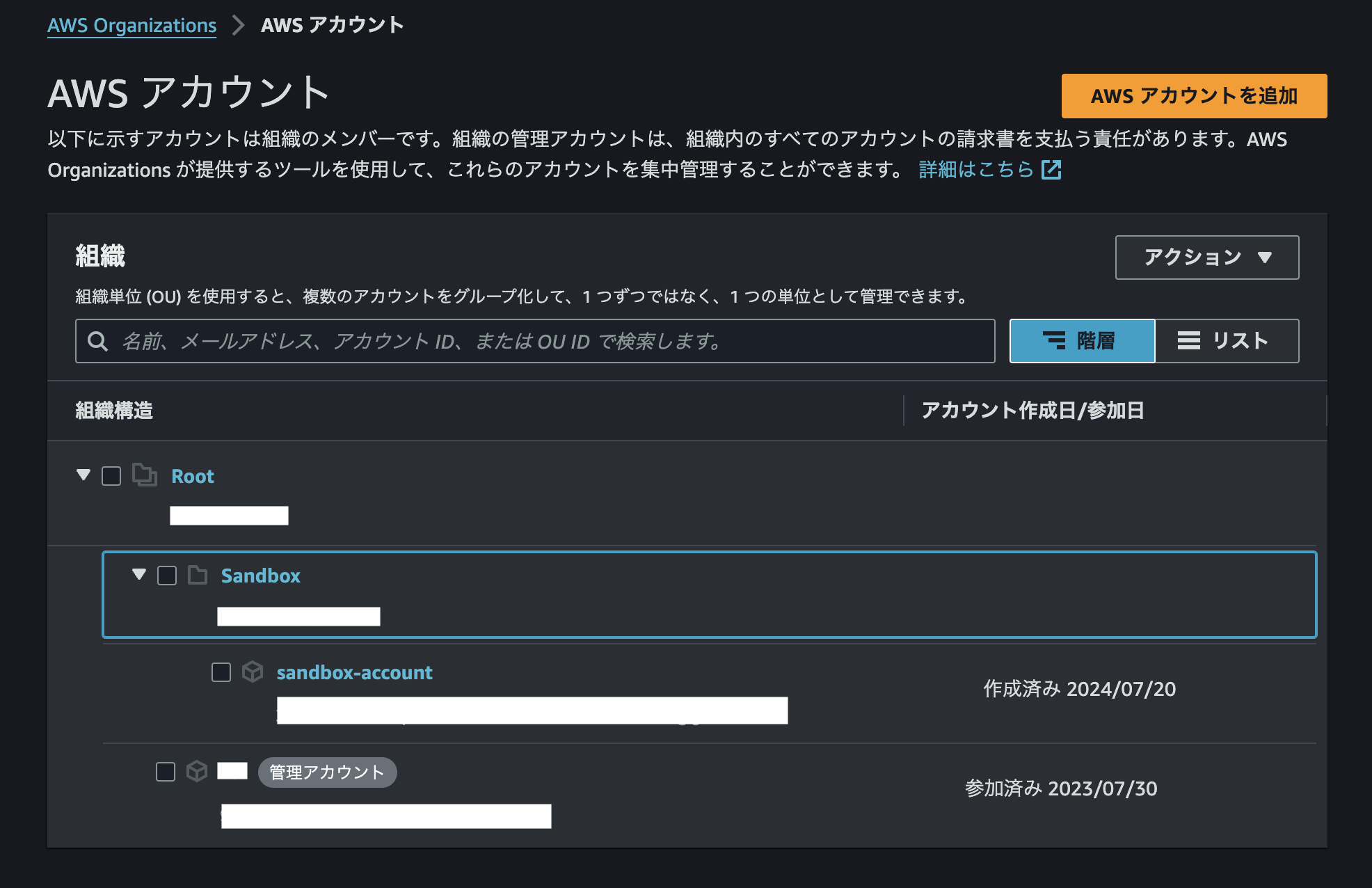Check the sandbox-account checkbox
This screenshot has height=888, width=1372.
click(221, 672)
